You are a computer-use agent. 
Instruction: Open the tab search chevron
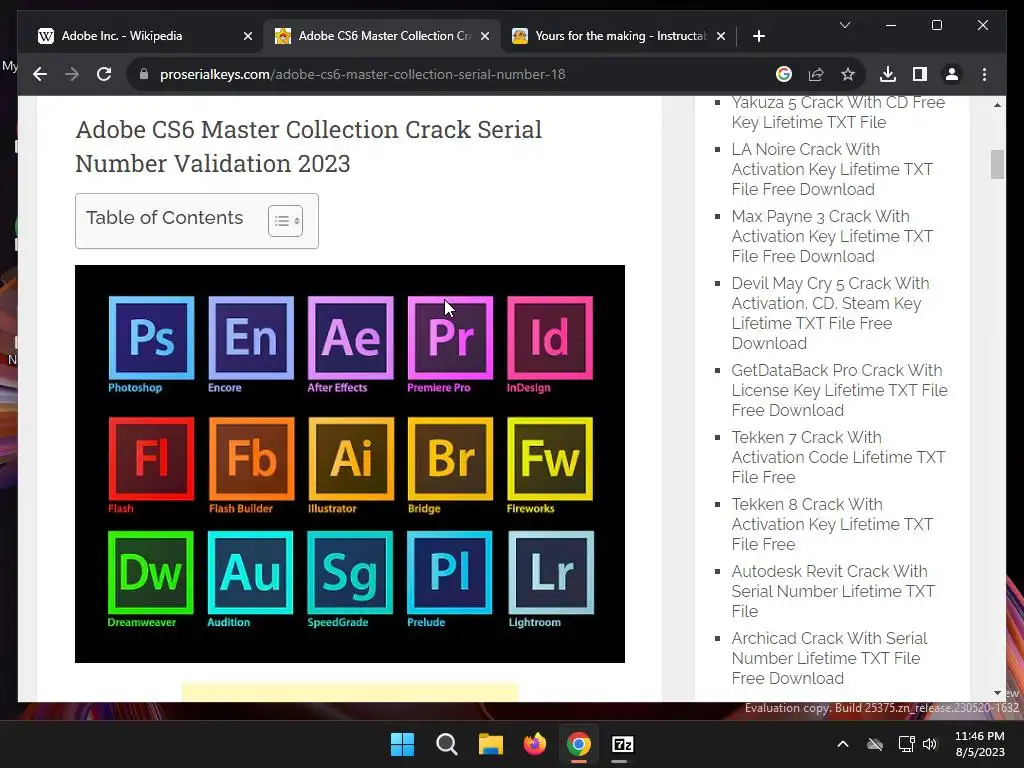[844, 25]
